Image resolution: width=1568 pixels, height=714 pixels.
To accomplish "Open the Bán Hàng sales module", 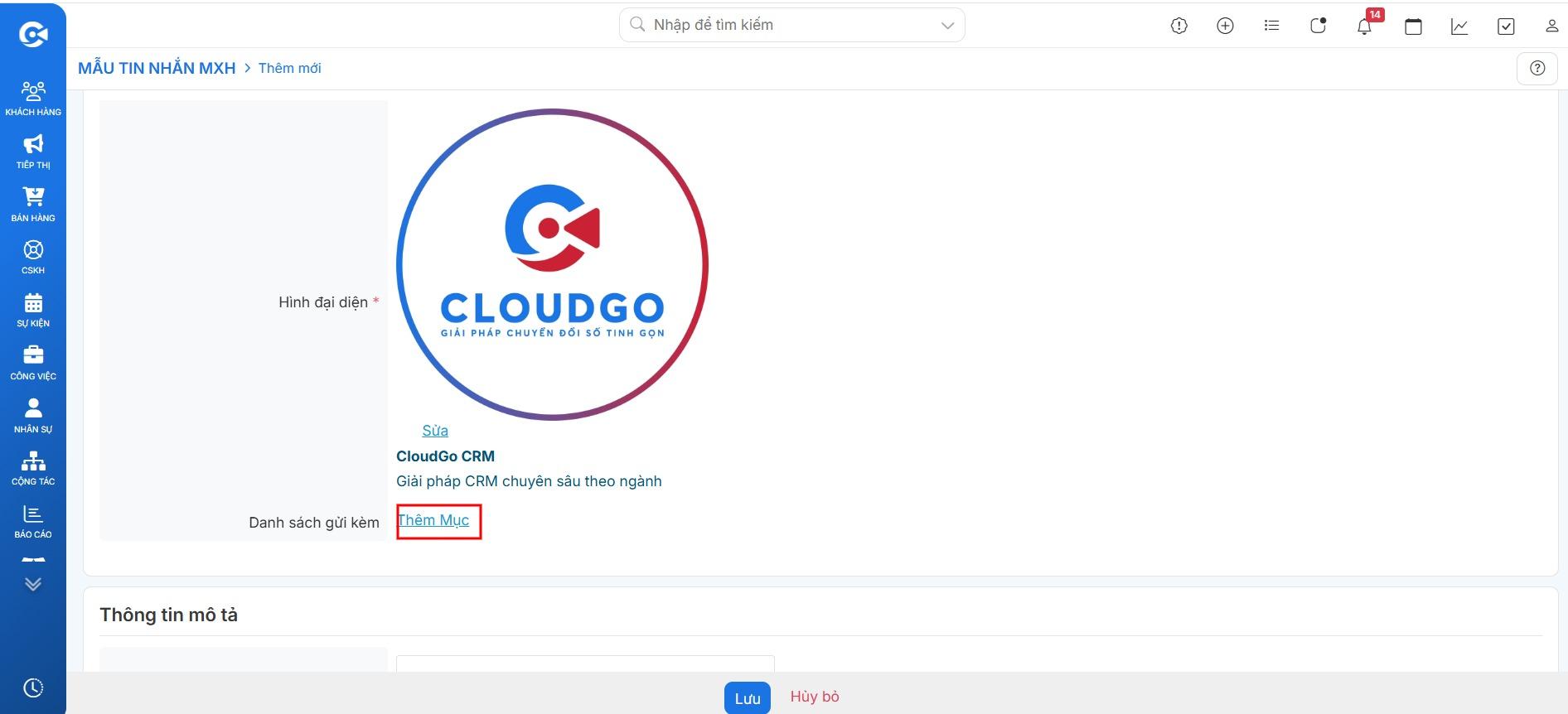I will 33,204.
